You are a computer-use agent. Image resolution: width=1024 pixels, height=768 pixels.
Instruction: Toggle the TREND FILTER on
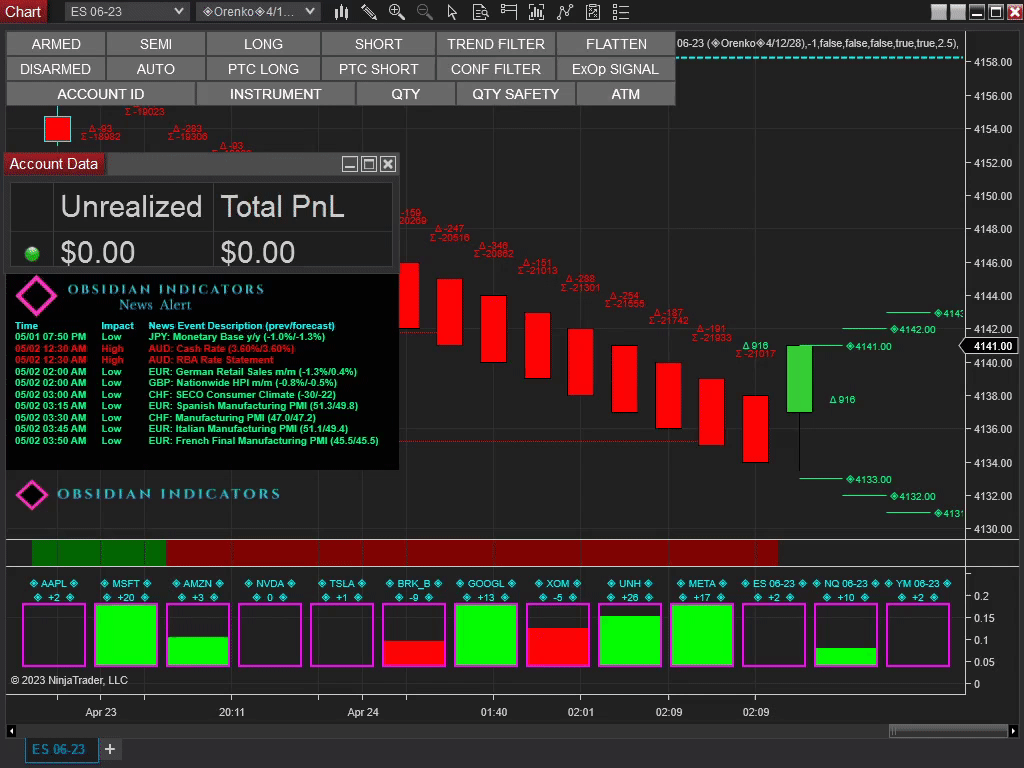click(495, 44)
